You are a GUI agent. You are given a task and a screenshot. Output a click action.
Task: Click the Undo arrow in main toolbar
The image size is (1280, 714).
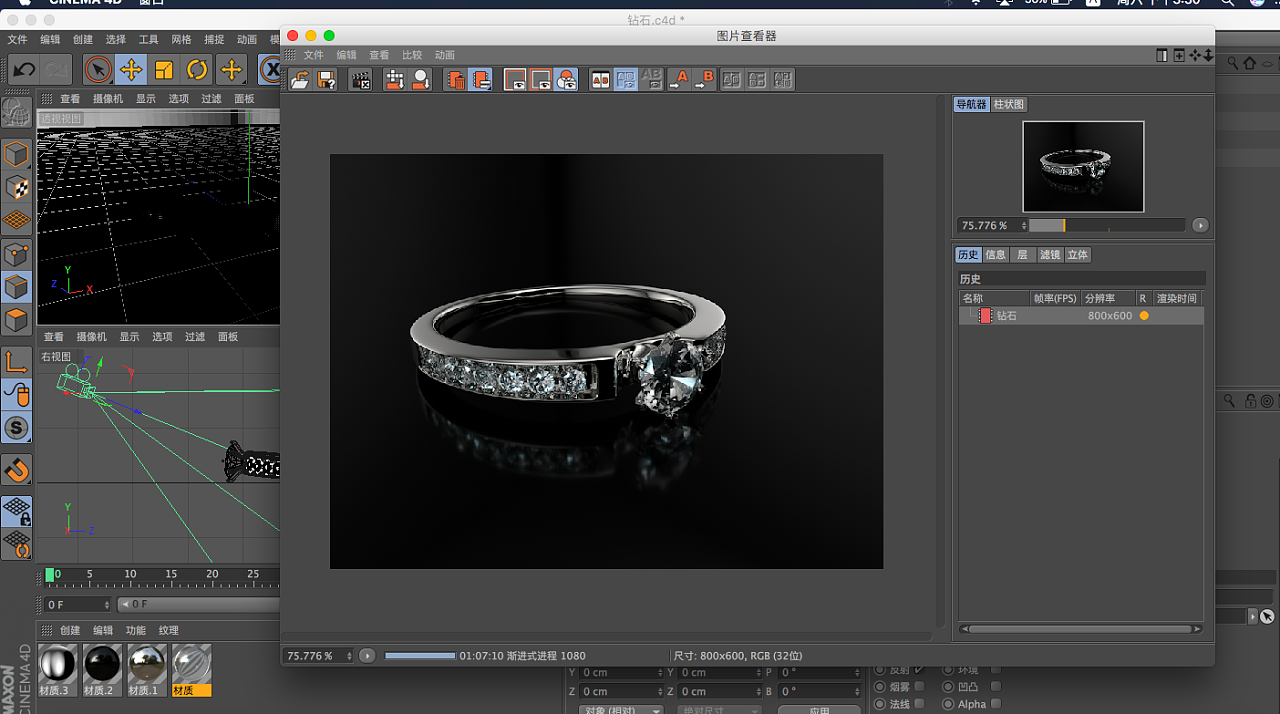[x=24, y=69]
